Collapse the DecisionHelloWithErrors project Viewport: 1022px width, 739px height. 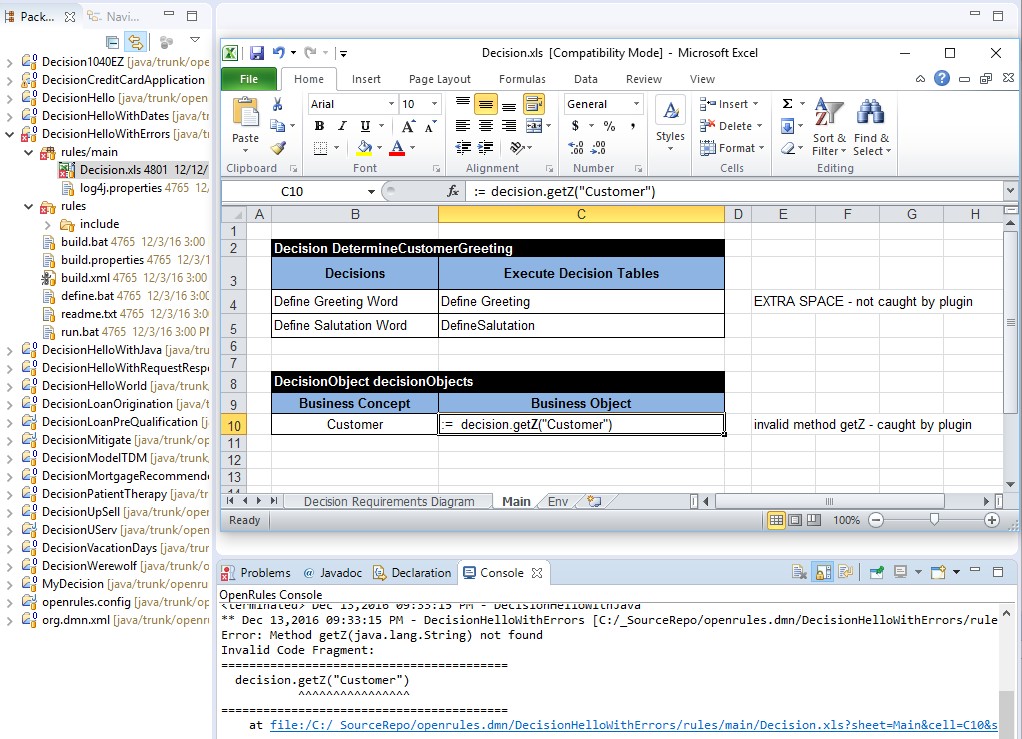(x=9, y=134)
